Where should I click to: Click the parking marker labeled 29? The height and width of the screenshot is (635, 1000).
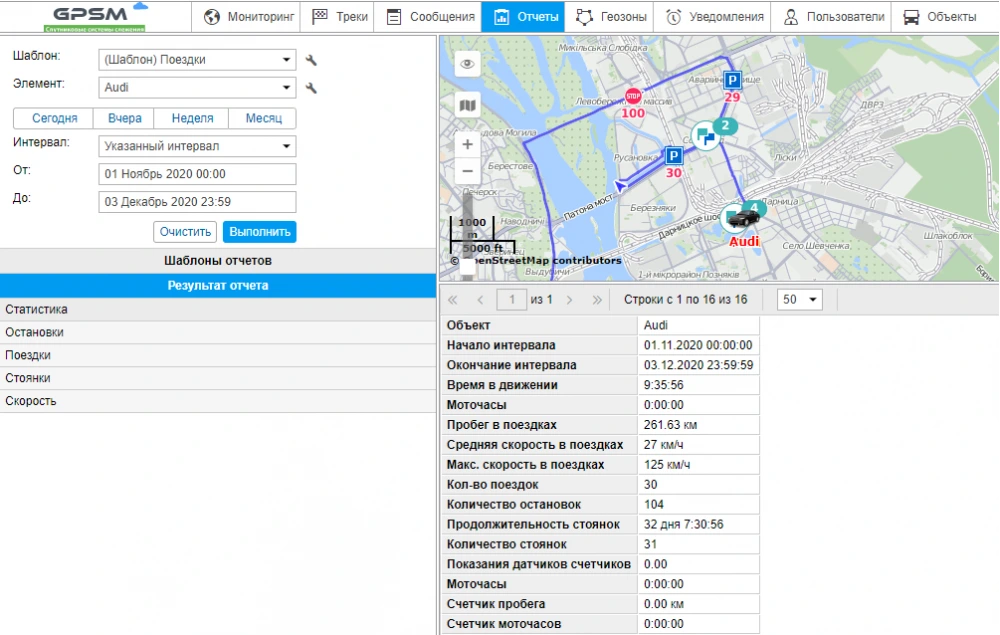(733, 81)
